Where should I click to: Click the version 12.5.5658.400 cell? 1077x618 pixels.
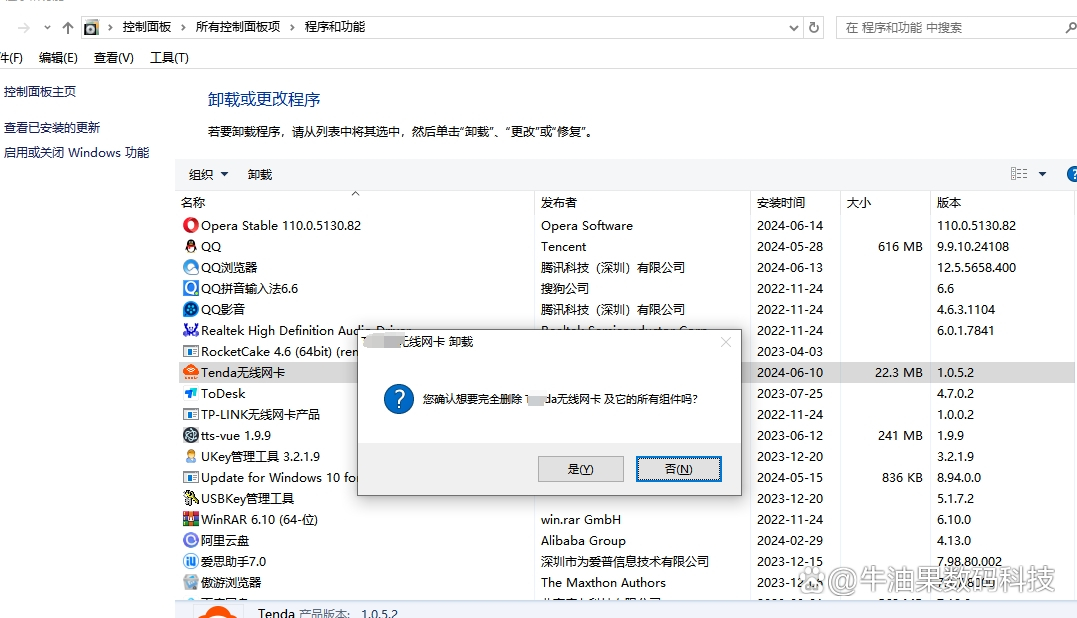(976, 267)
